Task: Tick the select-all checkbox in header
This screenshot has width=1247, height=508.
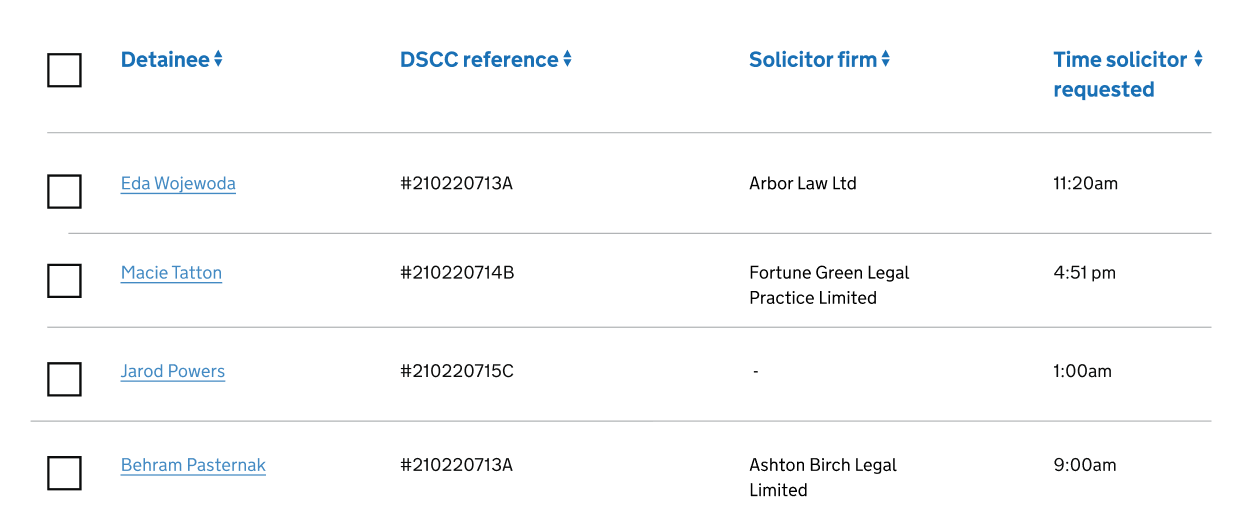Action: [x=64, y=70]
